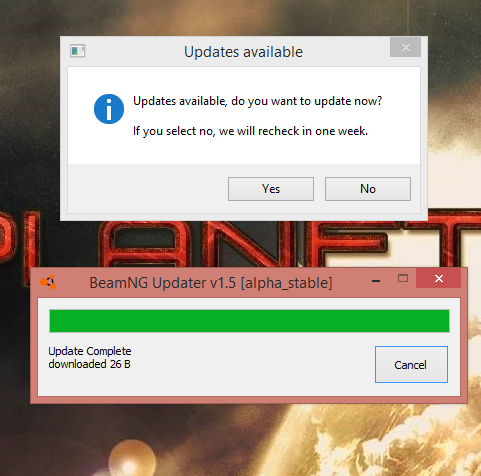Click the Updates available title bar text
This screenshot has width=481, height=476.
click(243, 52)
